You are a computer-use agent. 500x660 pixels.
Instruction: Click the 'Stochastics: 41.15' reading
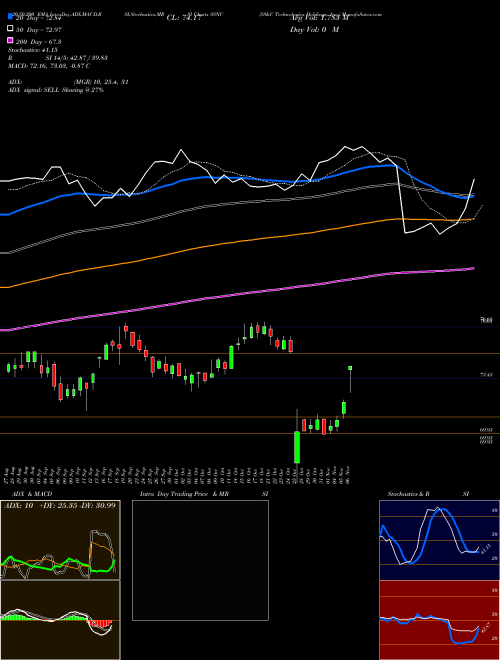pos(32,50)
